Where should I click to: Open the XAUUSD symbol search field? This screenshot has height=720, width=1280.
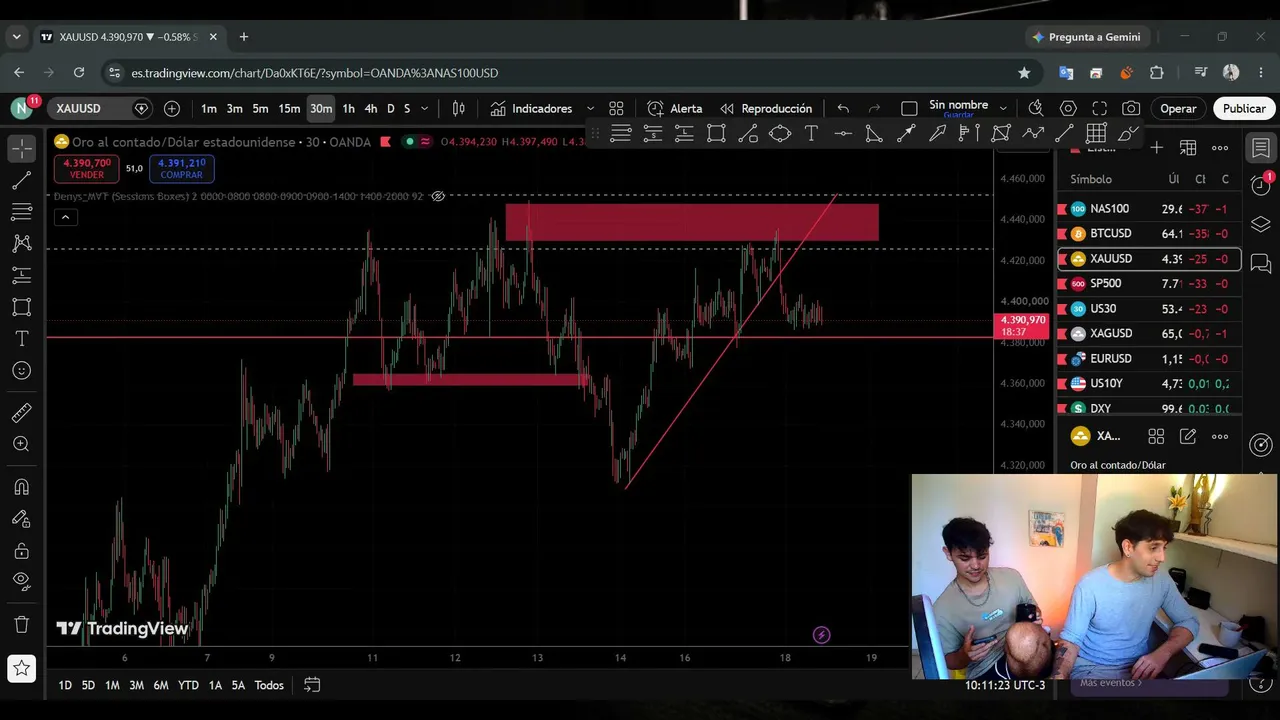(91, 108)
